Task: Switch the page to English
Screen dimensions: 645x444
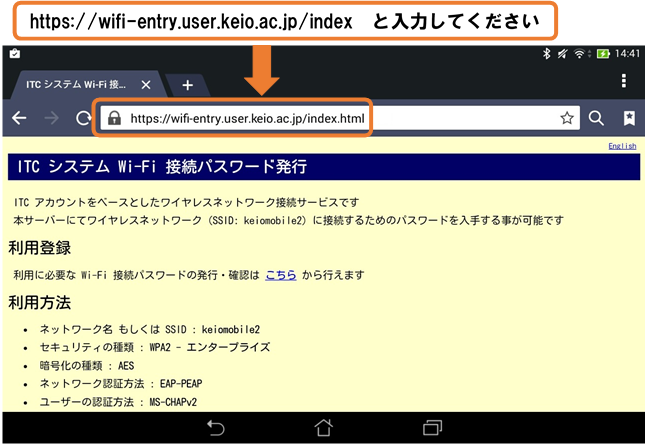Action: (x=621, y=147)
